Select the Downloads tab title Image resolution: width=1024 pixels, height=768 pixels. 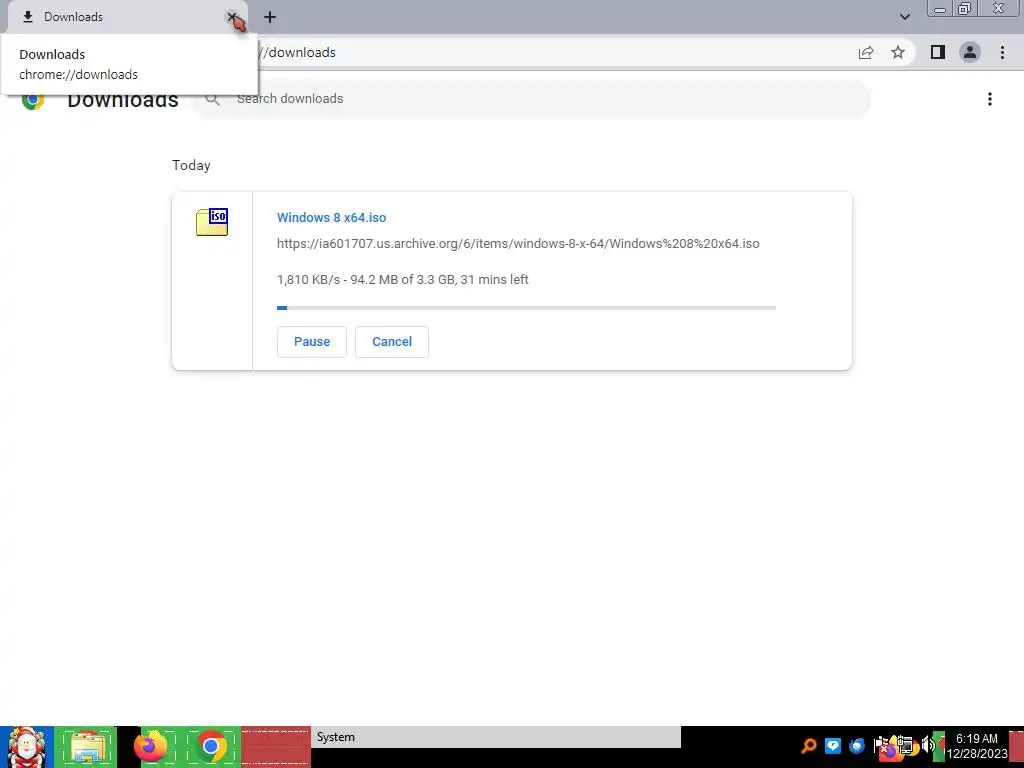73,17
